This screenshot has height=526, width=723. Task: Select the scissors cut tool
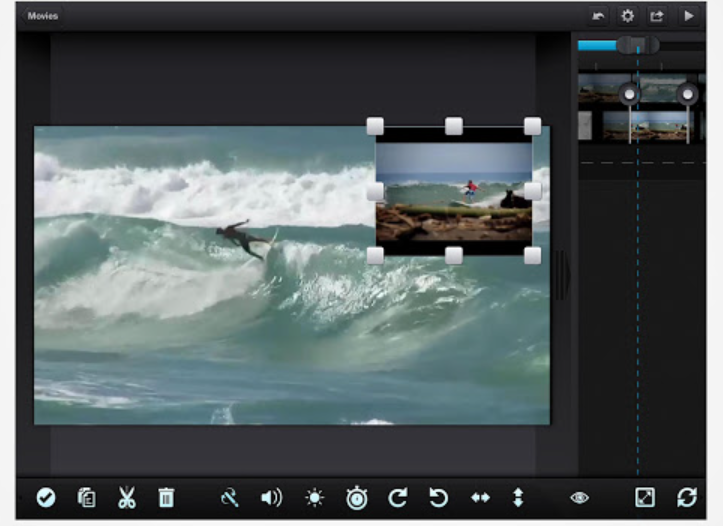126,498
